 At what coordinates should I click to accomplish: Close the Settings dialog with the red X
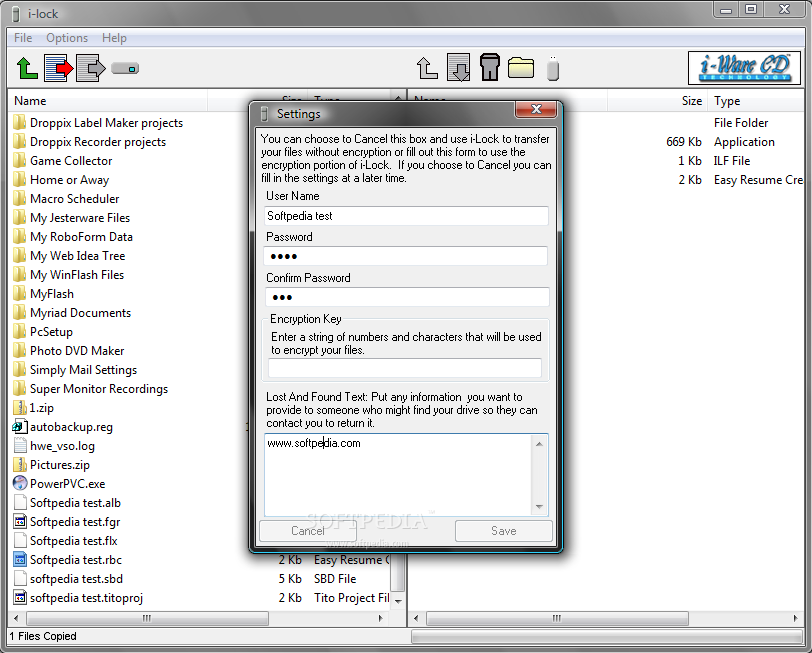click(x=536, y=109)
